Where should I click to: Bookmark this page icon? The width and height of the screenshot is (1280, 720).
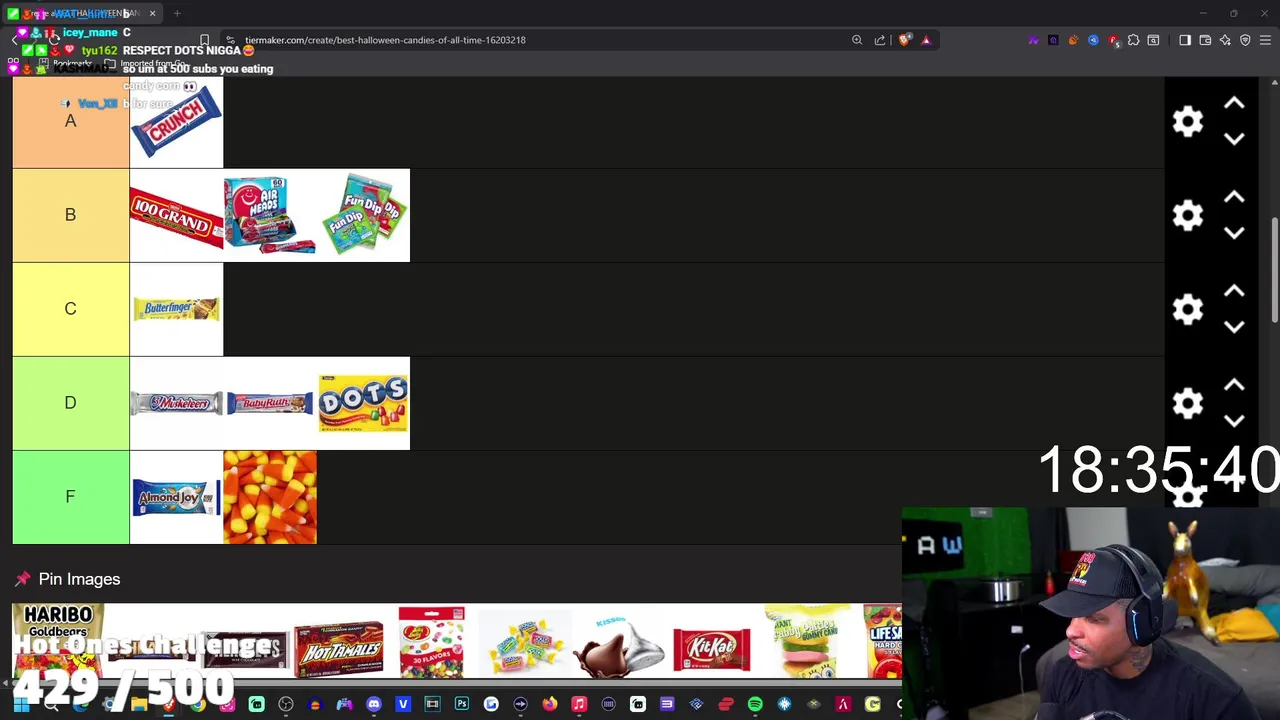click(x=204, y=40)
